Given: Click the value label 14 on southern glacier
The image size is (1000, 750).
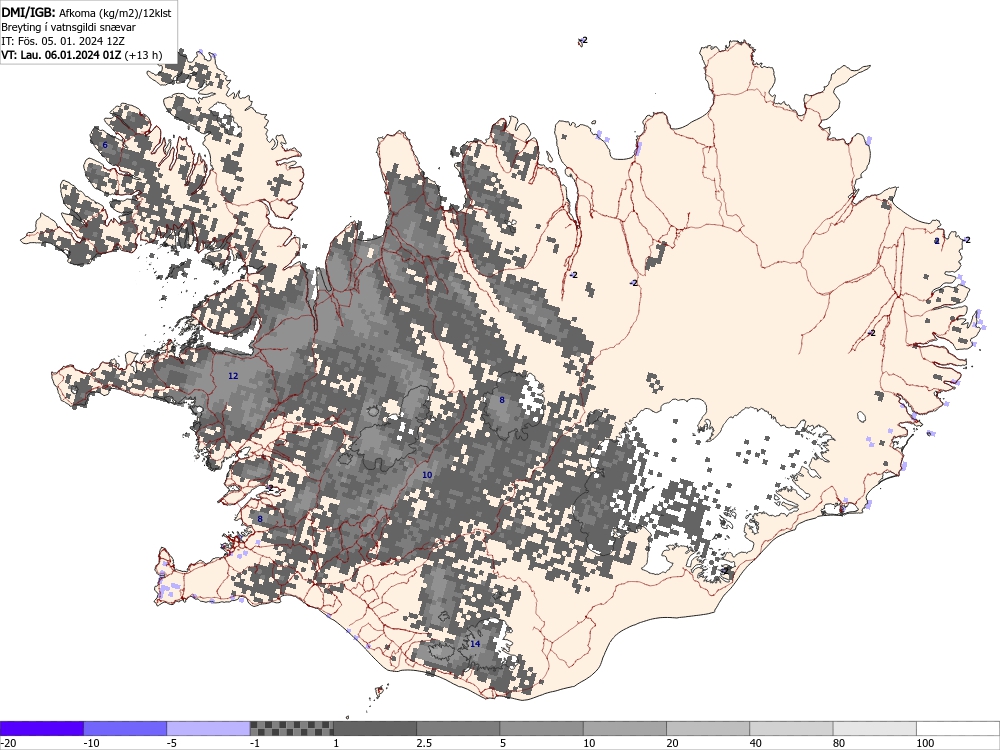Looking at the screenshot, I should click(475, 644).
